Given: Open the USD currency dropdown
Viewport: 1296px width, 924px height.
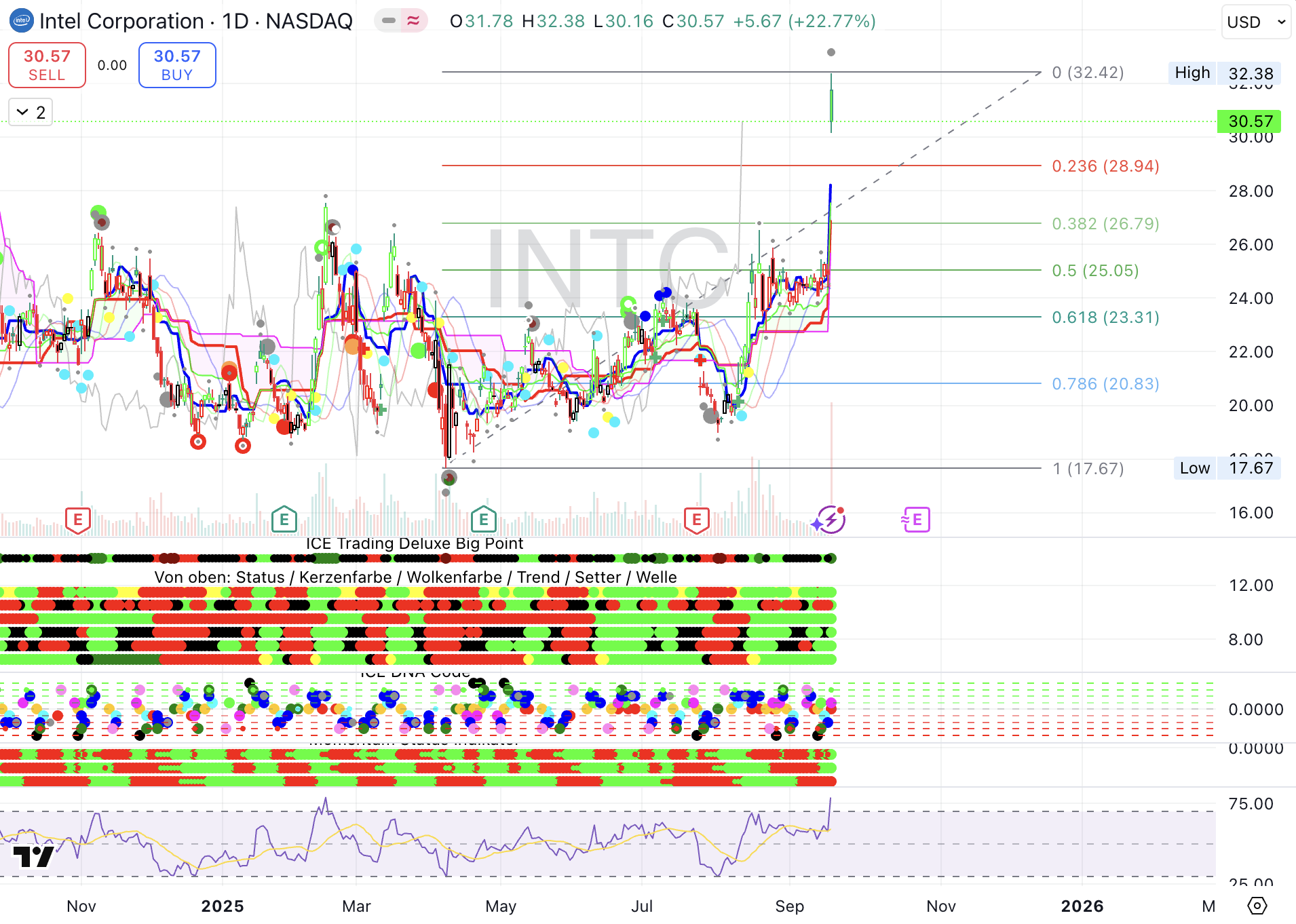Looking at the screenshot, I should coord(1255,22).
